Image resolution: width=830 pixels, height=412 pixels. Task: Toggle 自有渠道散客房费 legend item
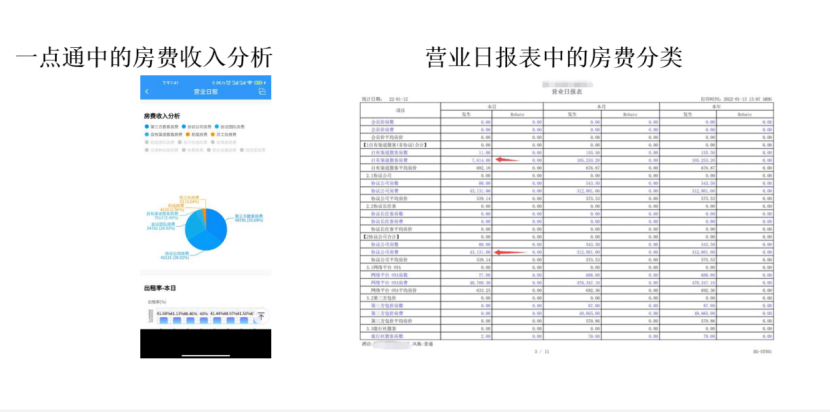coord(164,134)
